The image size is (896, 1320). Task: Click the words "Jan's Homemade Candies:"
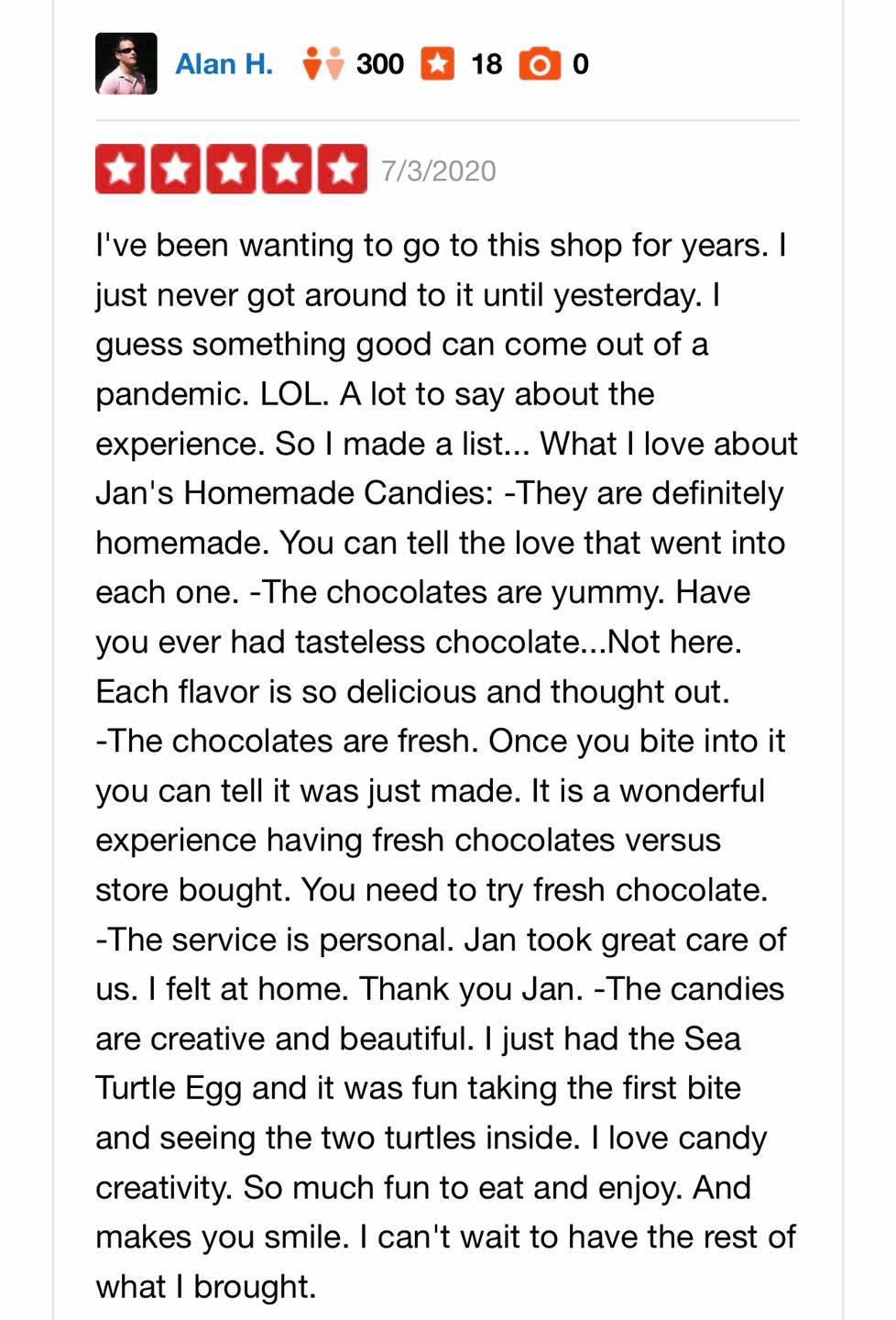tap(295, 493)
